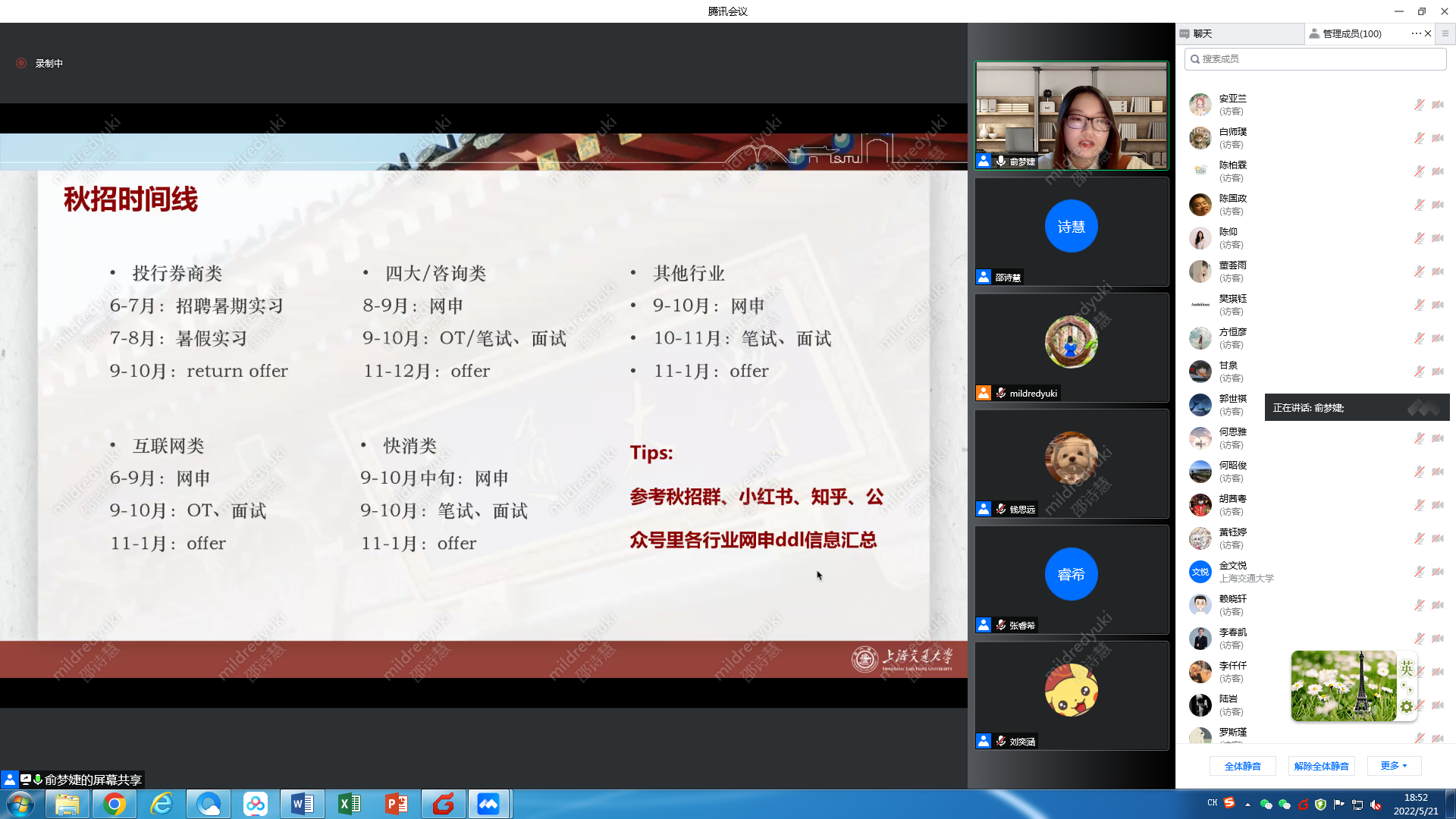
Task: Toggle camera for 安亚兰
Action: pos(1438,105)
